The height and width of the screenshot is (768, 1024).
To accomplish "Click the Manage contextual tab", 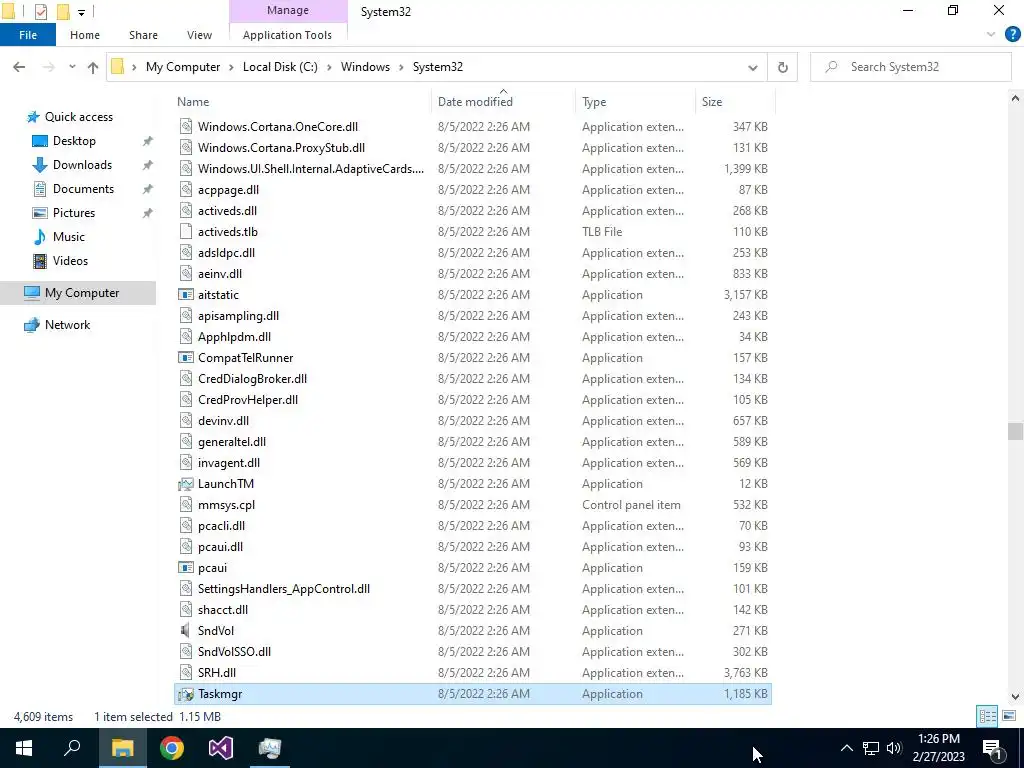I will pos(287,10).
